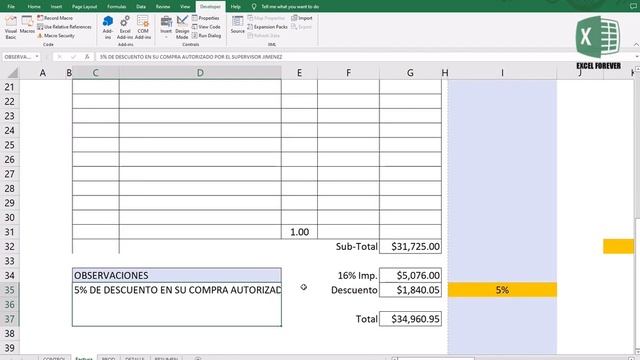Select column I header

(502, 73)
